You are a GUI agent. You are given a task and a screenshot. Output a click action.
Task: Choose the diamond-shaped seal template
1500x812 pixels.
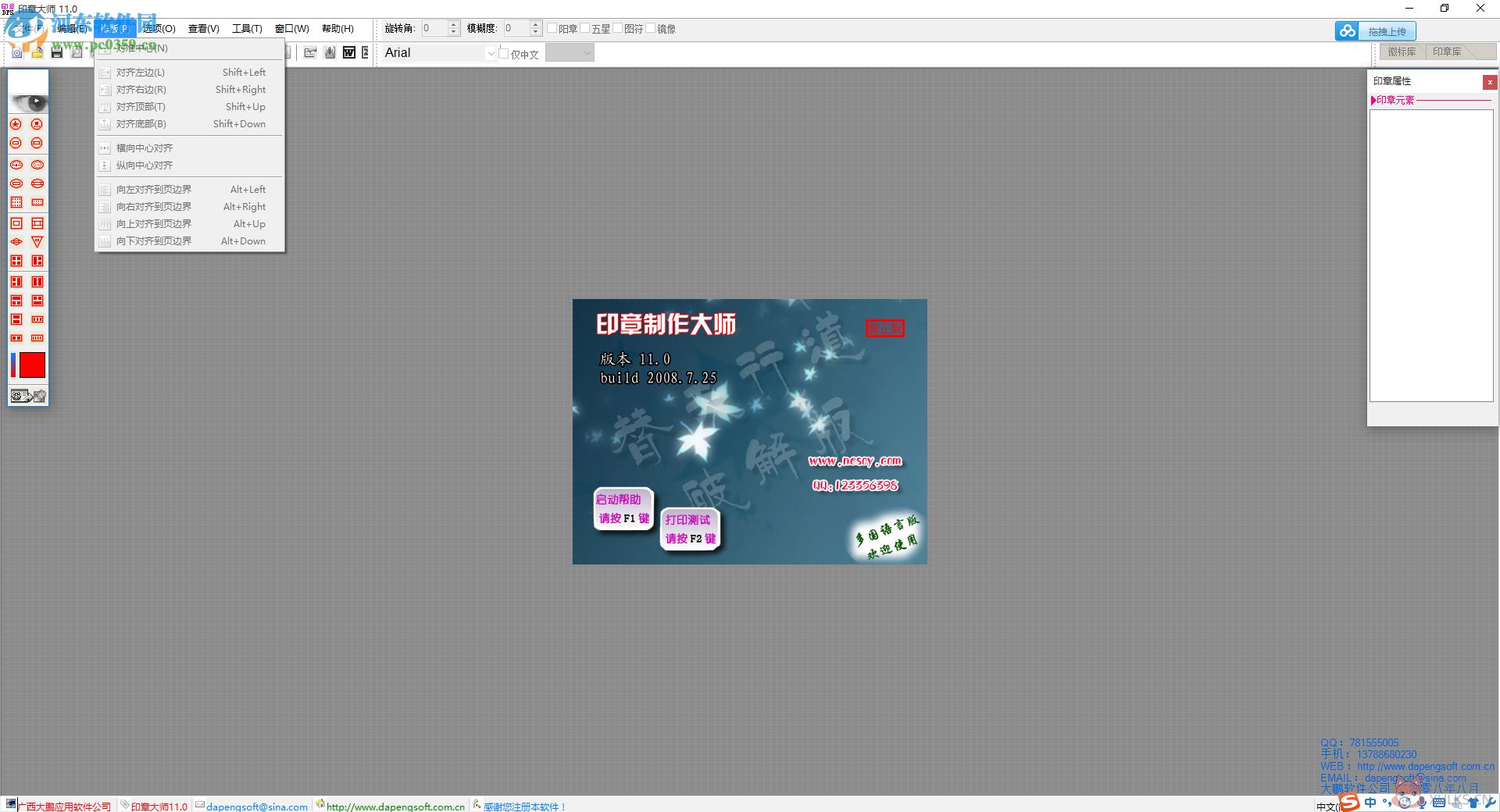(x=16, y=242)
